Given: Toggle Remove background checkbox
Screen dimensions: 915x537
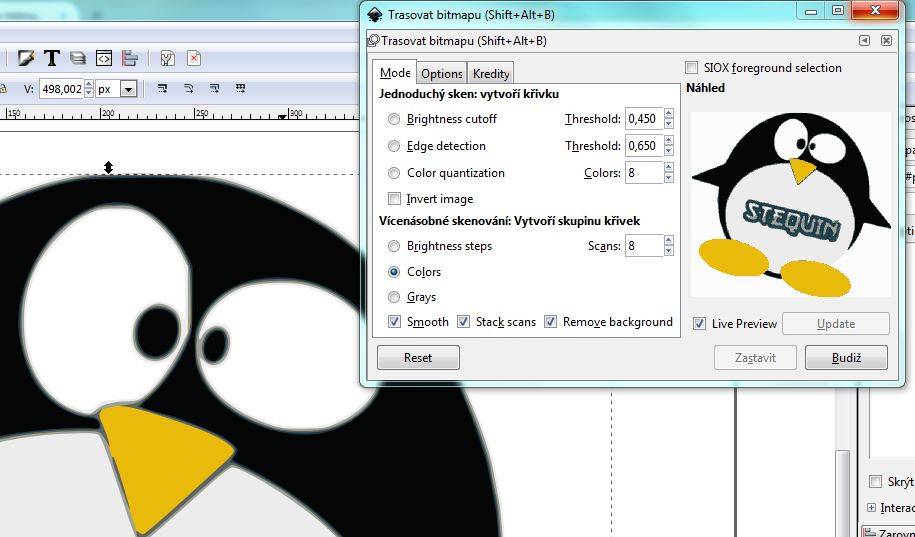Looking at the screenshot, I should click(x=550, y=322).
